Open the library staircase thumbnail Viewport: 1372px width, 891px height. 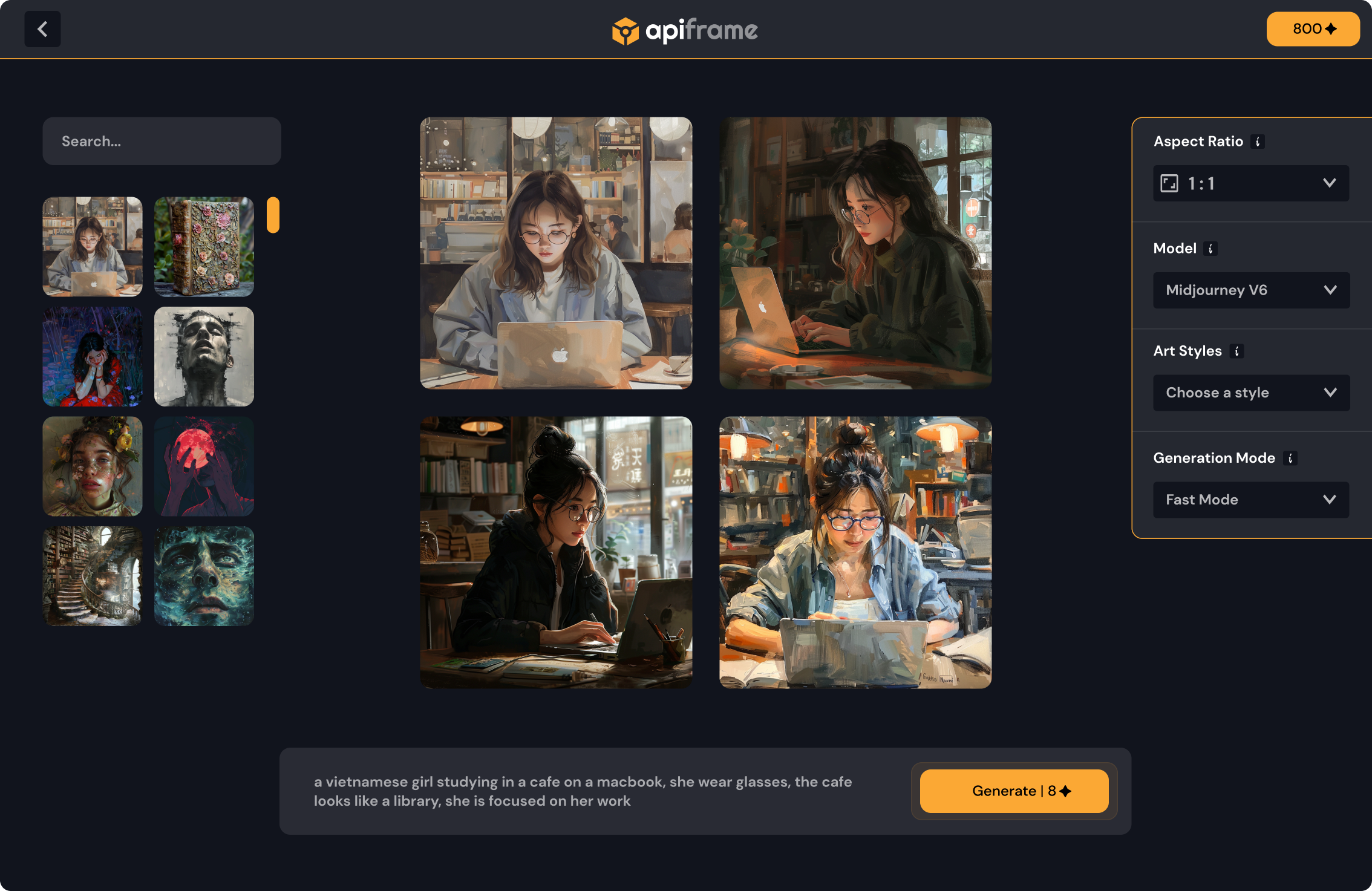pyautogui.click(x=92, y=576)
